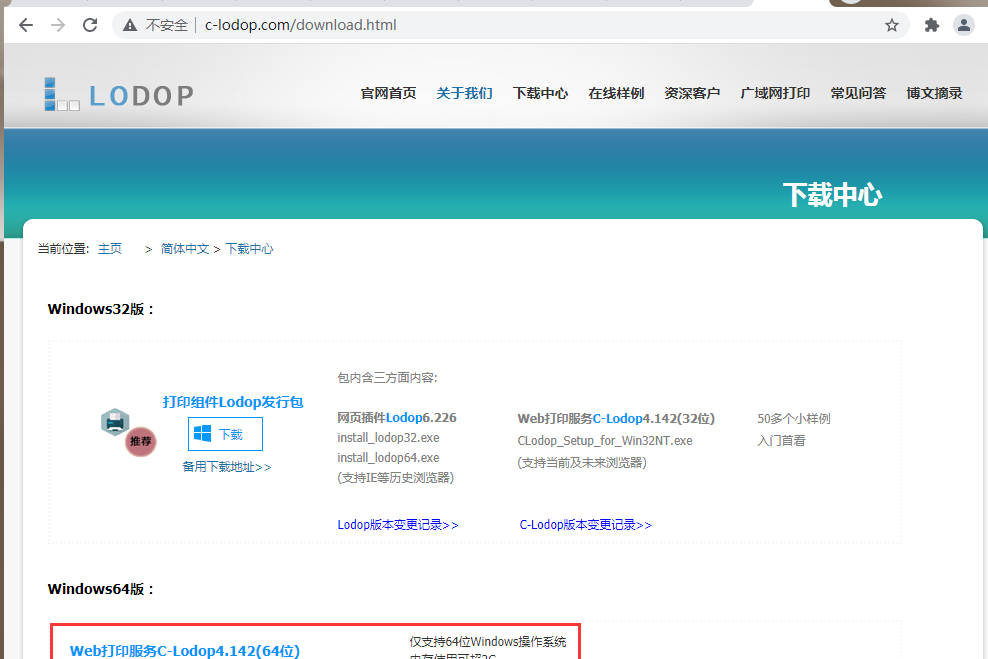
Task: Click the 简体中文 breadcrumb link
Action: [185, 249]
